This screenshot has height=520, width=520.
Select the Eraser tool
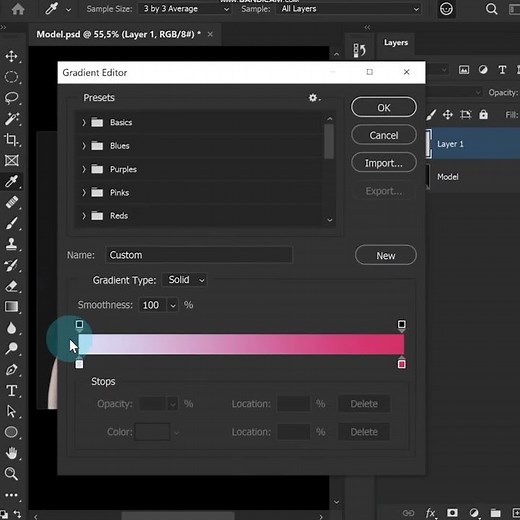11,286
